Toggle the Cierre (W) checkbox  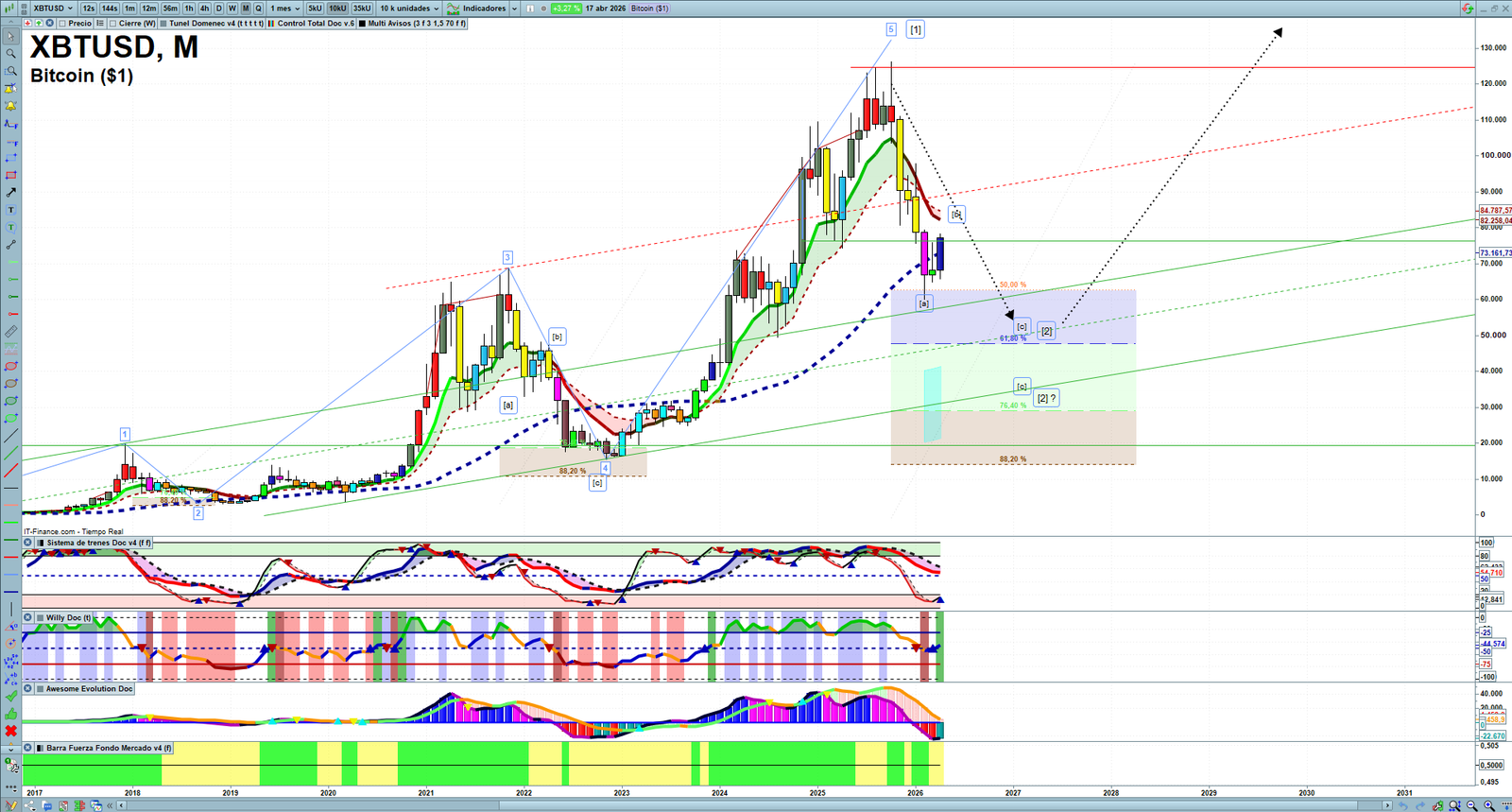(x=113, y=24)
